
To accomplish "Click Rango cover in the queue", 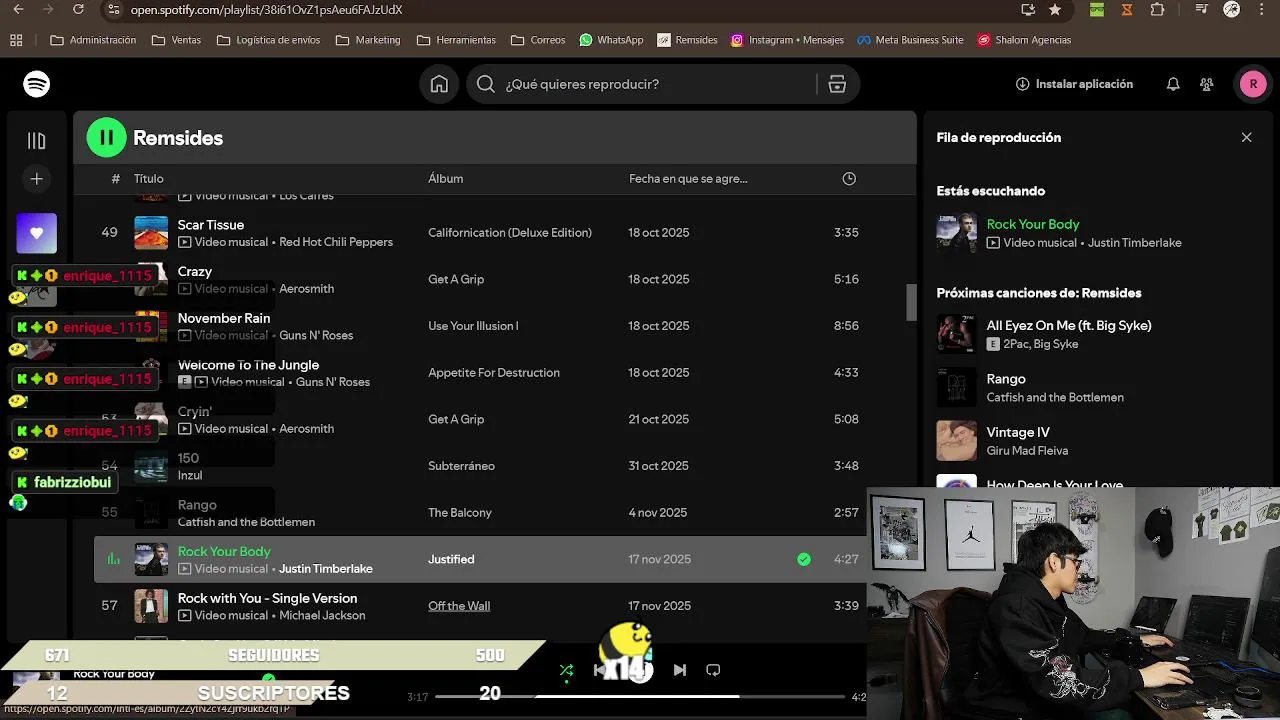I will (x=956, y=387).
